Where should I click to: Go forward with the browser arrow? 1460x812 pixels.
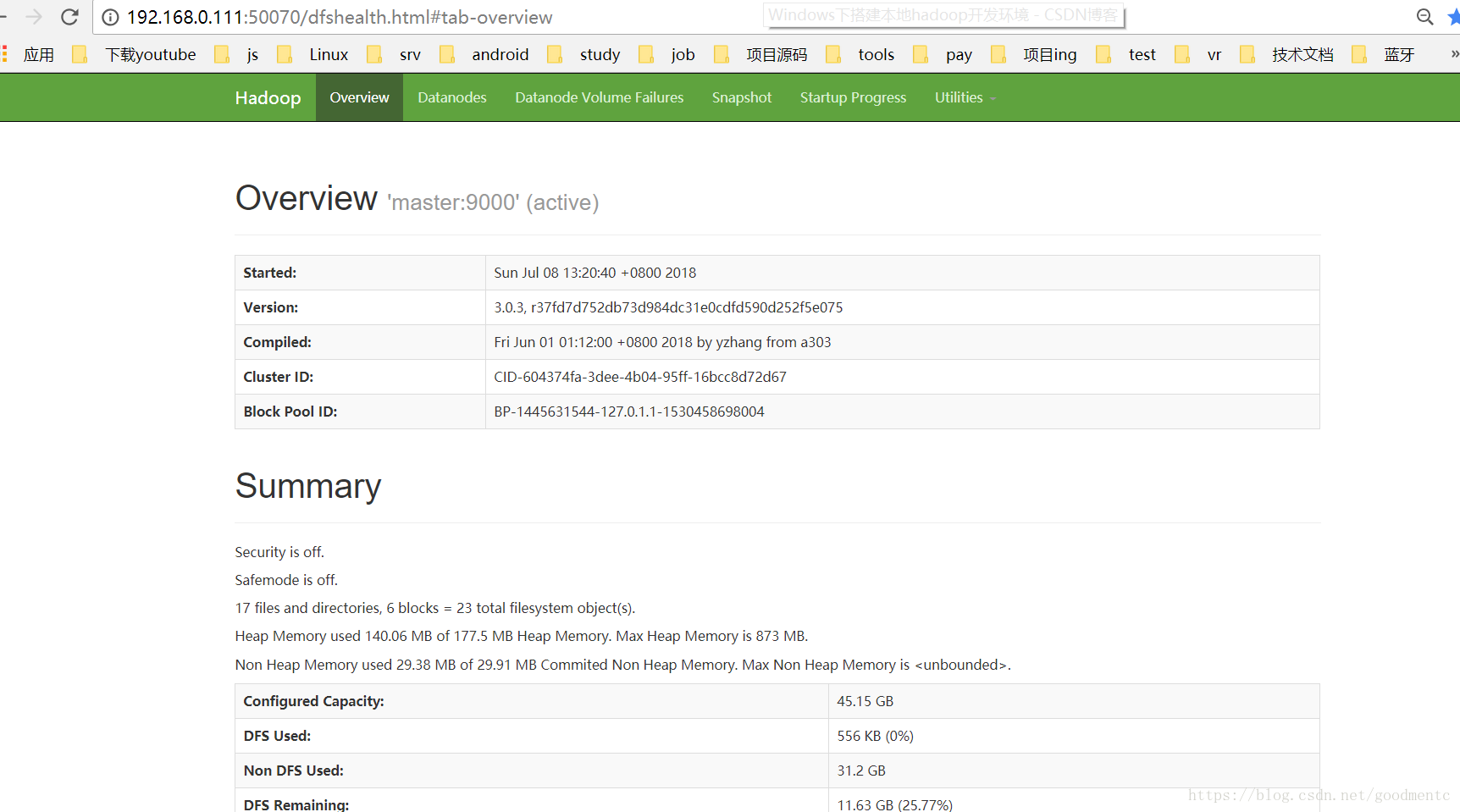tap(34, 17)
